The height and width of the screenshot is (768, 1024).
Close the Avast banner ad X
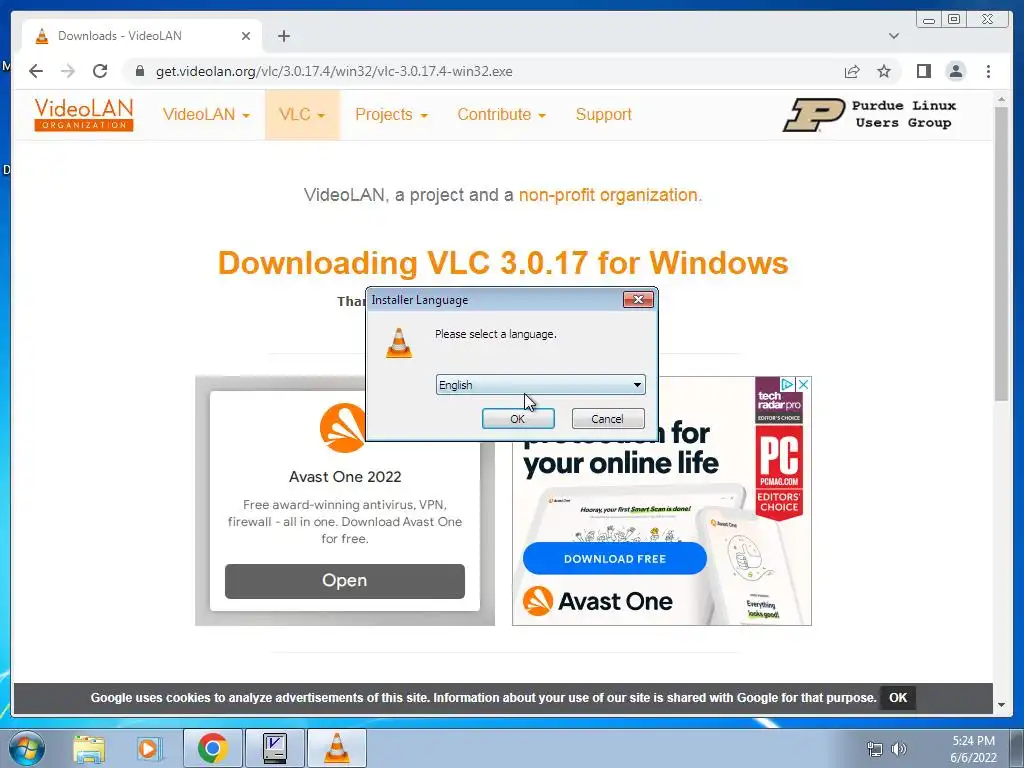pyautogui.click(x=803, y=384)
